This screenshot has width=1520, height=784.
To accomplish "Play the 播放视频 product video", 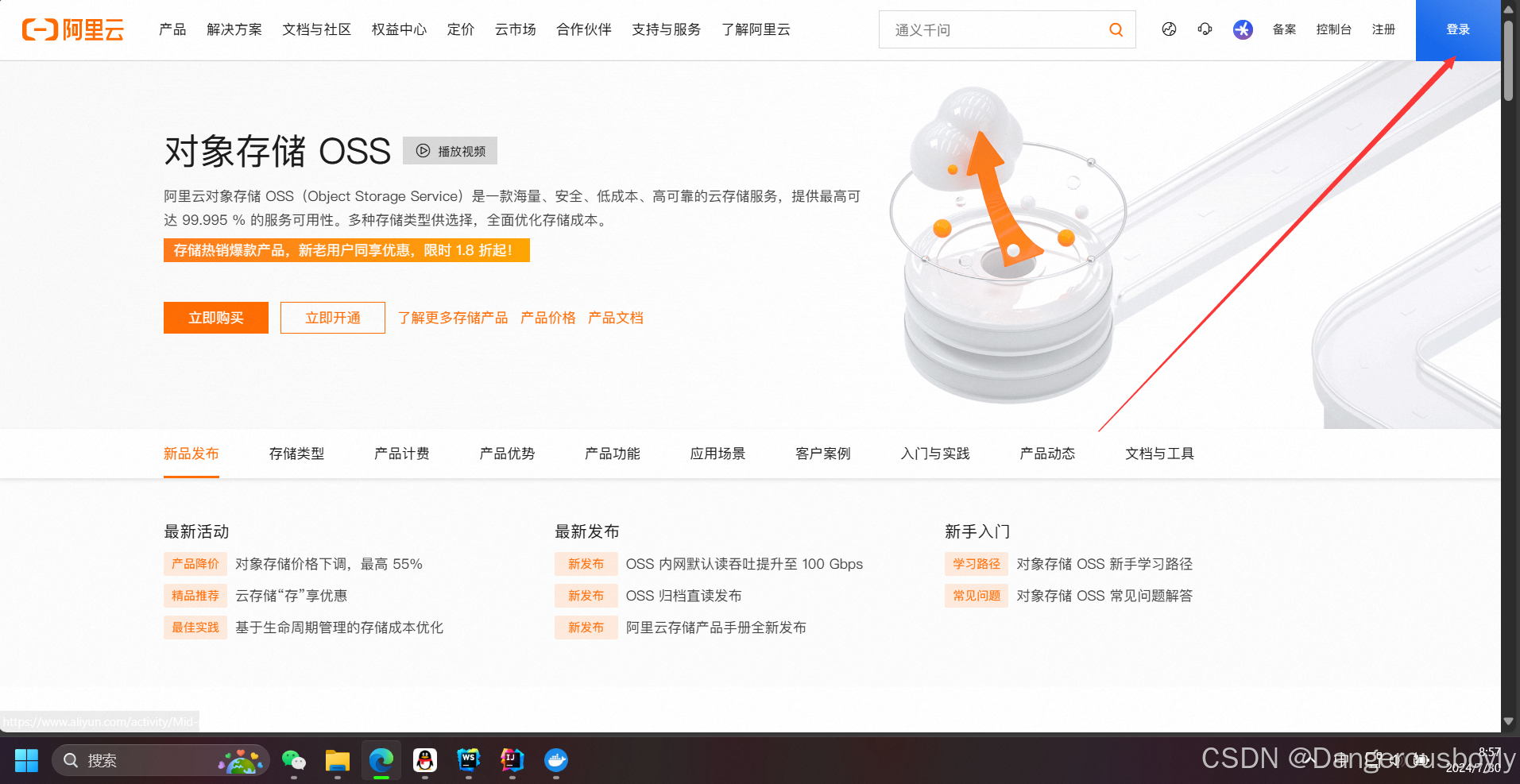I will tap(450, 151).
